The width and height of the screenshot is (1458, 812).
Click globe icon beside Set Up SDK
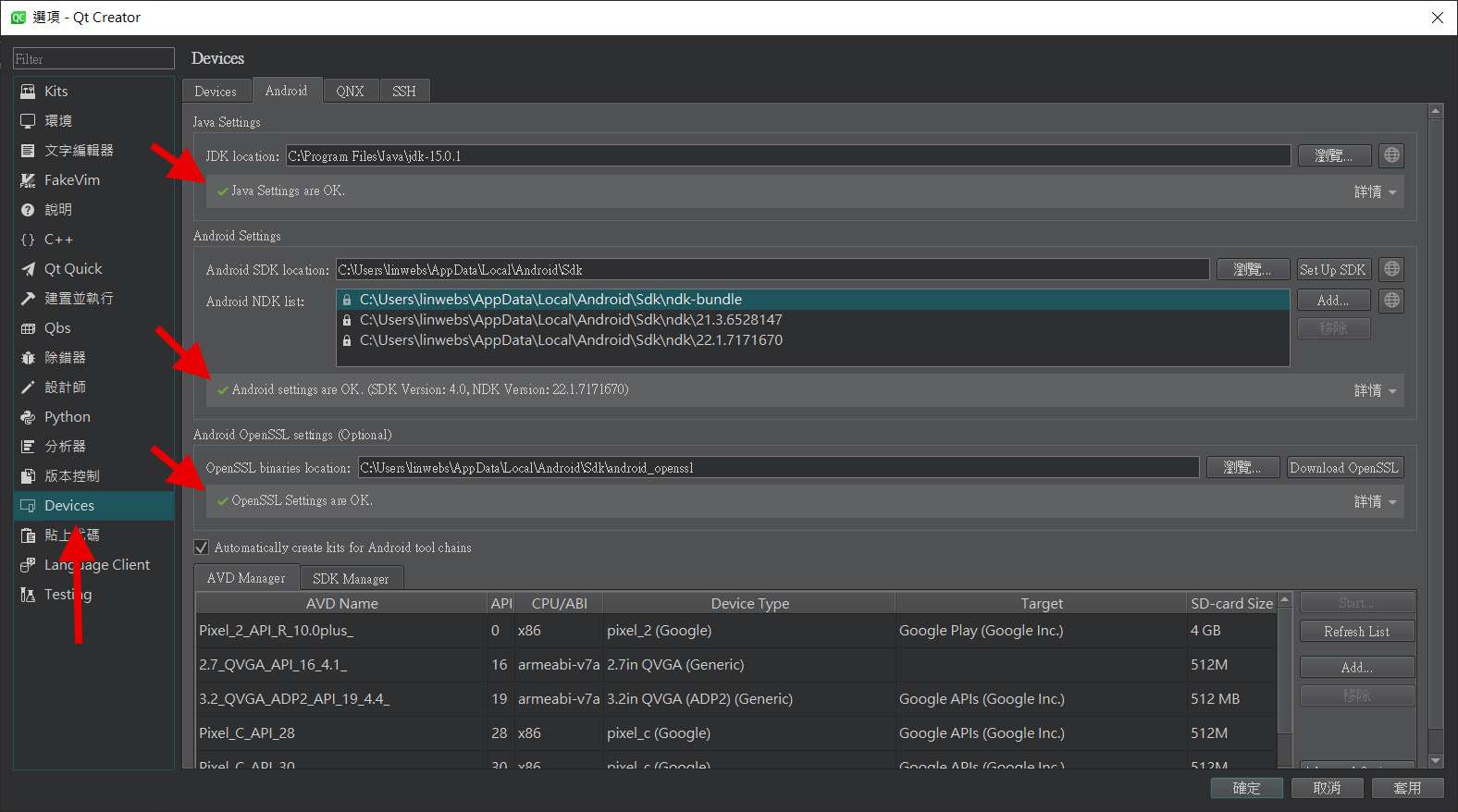pyautogui.click(x=1391, y=269)
